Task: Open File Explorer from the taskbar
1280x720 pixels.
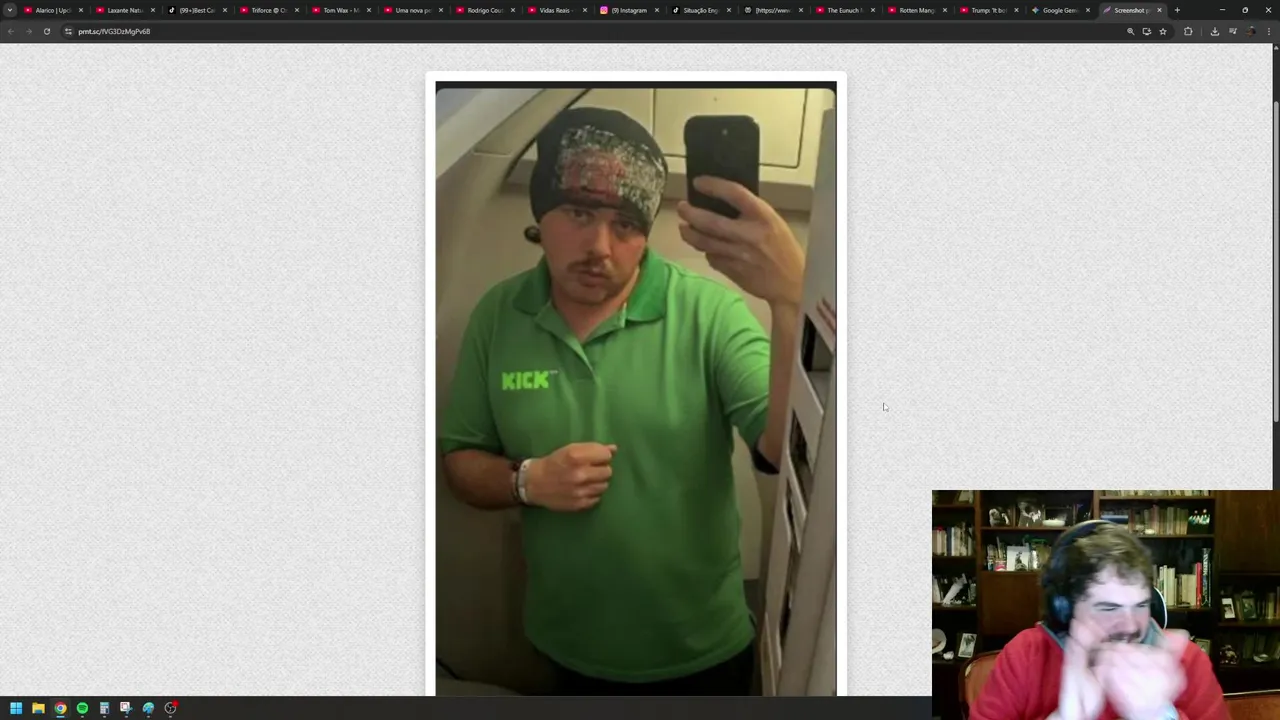Action: tap(38, 708)
